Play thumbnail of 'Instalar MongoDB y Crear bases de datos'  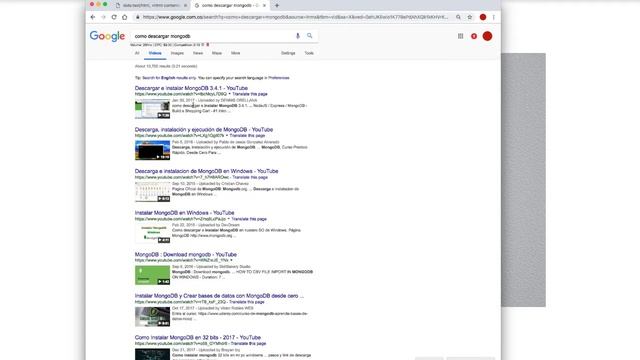tap(152, 317)
